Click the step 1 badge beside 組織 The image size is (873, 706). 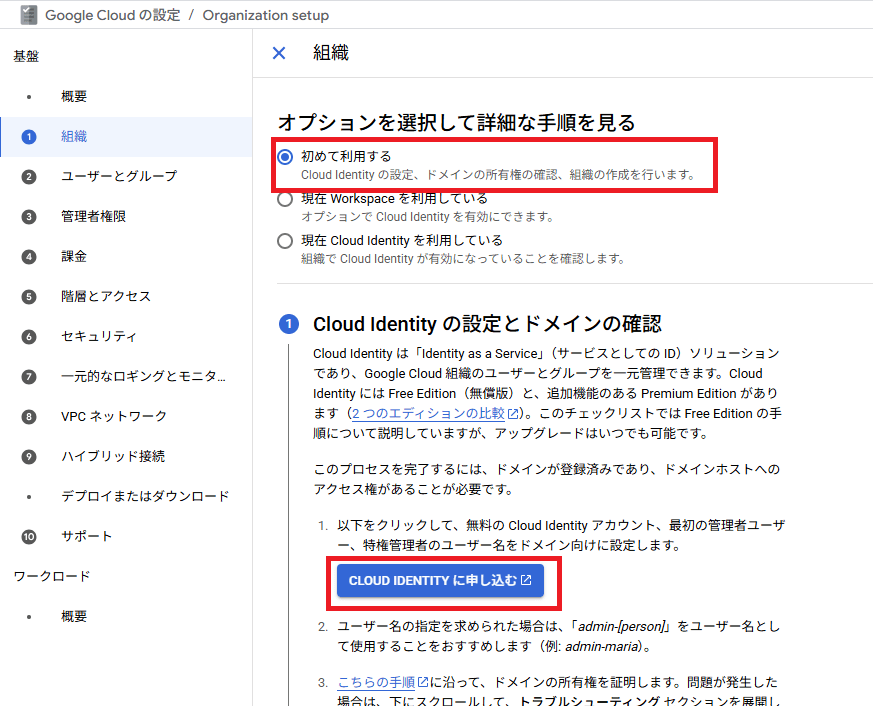click(x=29, y=137)
